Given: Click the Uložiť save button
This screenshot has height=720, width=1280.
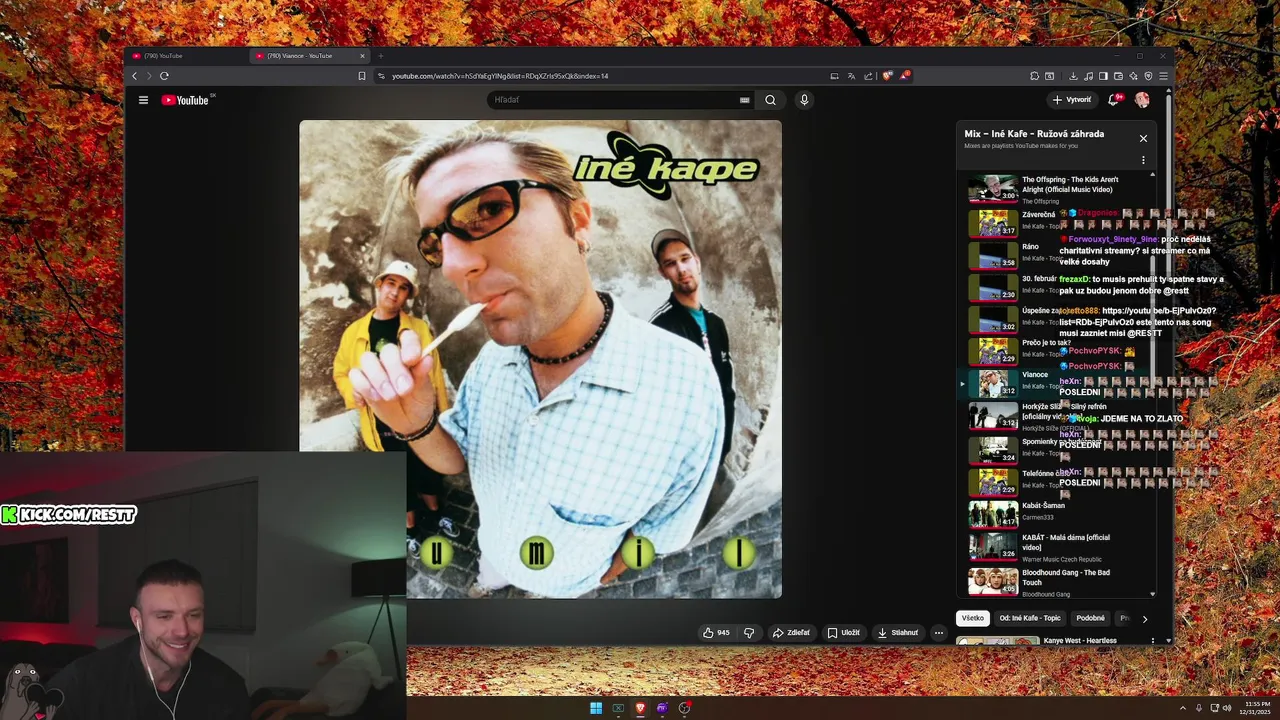Looking at the screenshot, I should click(843, 632).
